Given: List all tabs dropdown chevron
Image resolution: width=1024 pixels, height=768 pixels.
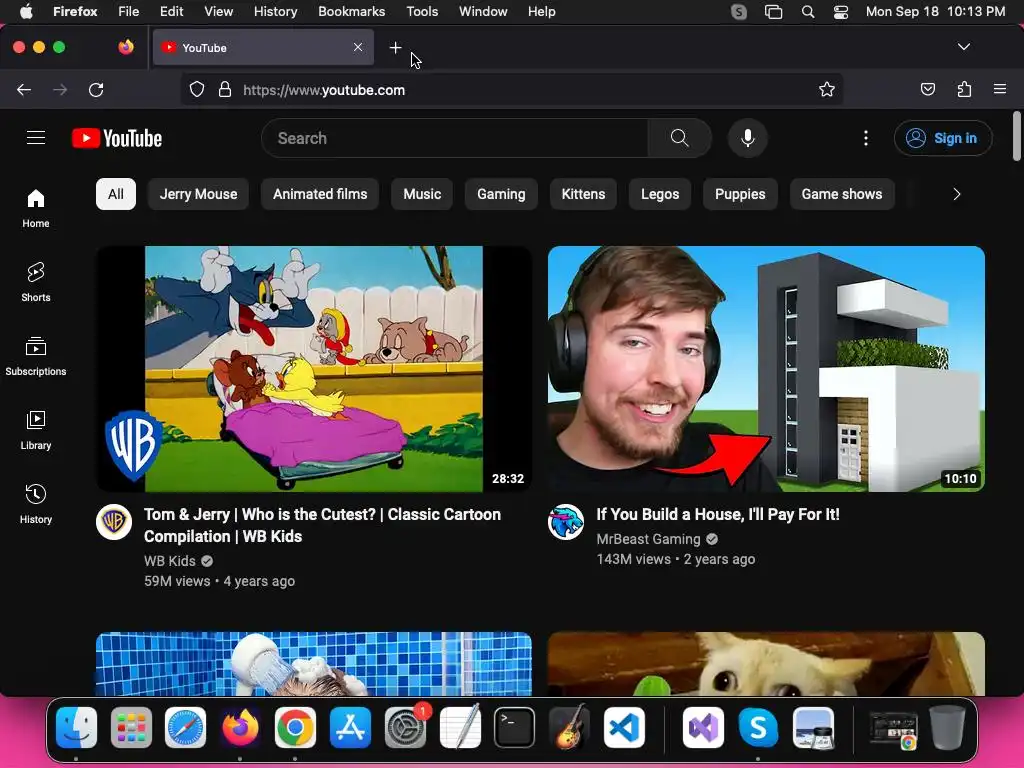Looking at the screenshot, I should point(963,47).
